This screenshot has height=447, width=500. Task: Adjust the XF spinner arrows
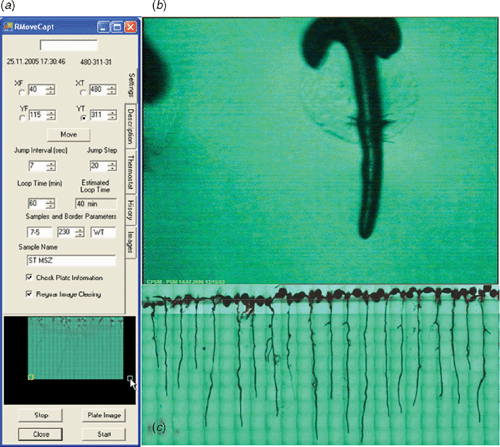click(x=51, y=90)
